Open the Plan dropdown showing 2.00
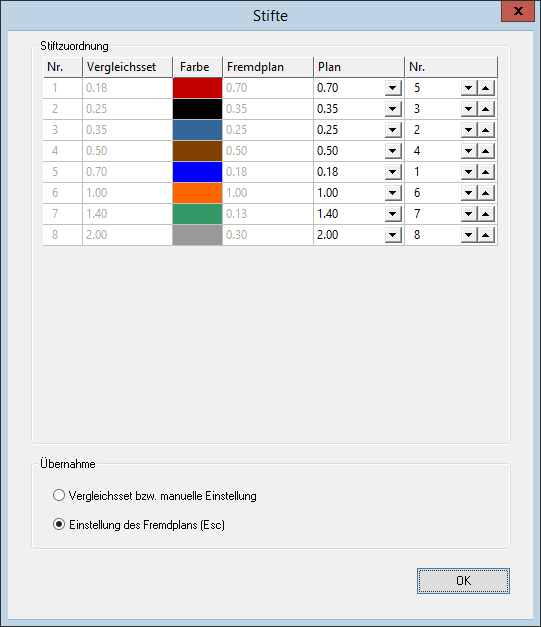 [x=393, y=235]
